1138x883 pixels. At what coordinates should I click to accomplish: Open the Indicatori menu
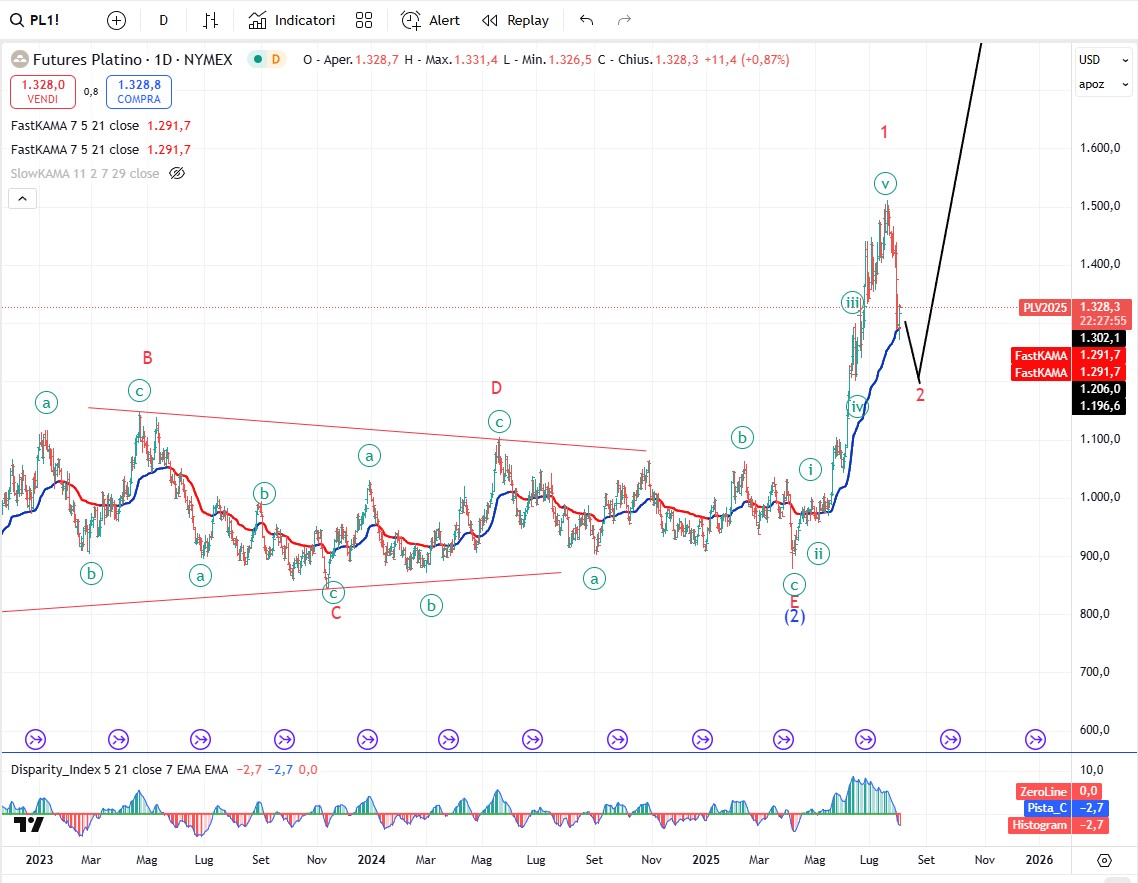(292, 20)
